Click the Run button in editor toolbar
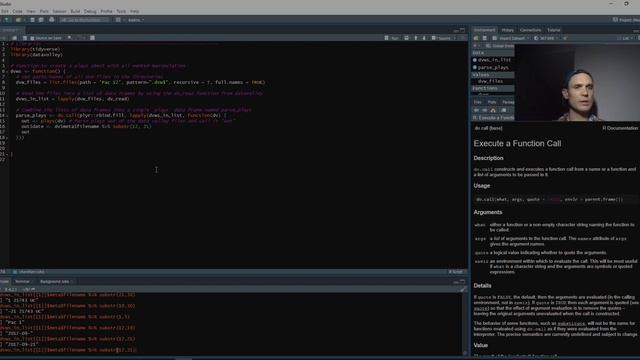This screenshot has width=640, height=360. [392, 38]
